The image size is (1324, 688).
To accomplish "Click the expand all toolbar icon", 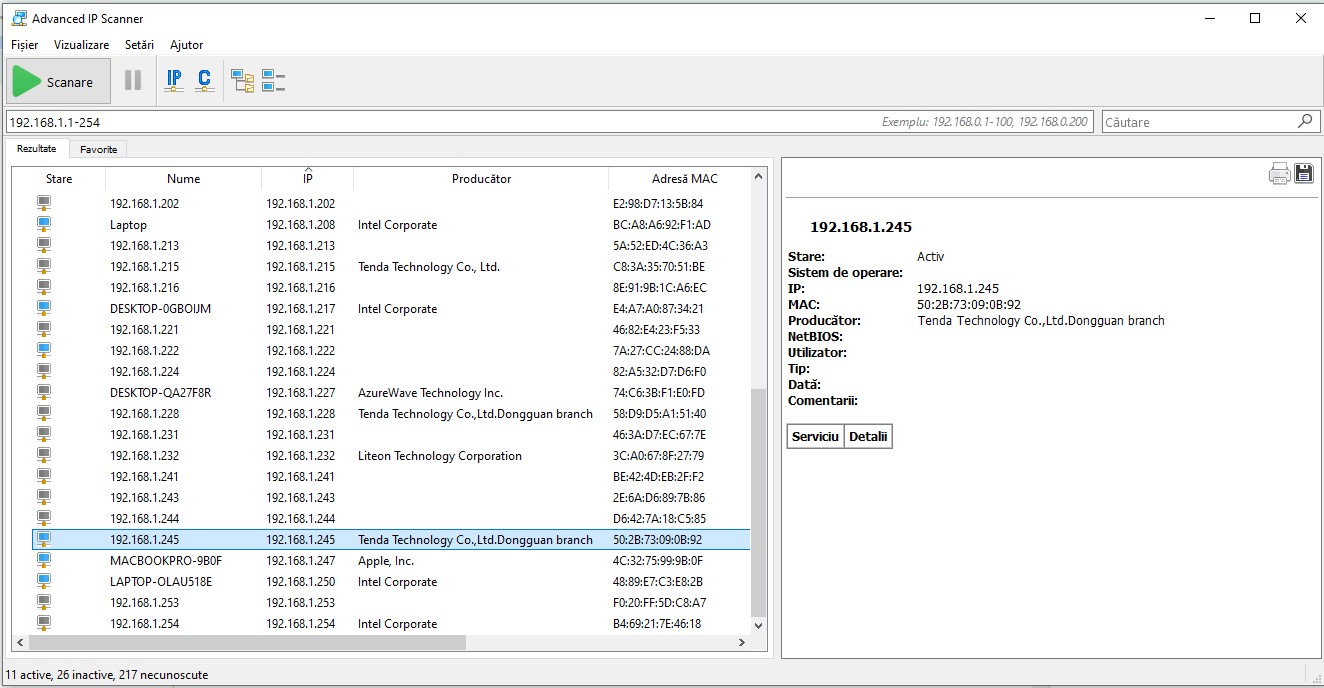I will 243,81.
